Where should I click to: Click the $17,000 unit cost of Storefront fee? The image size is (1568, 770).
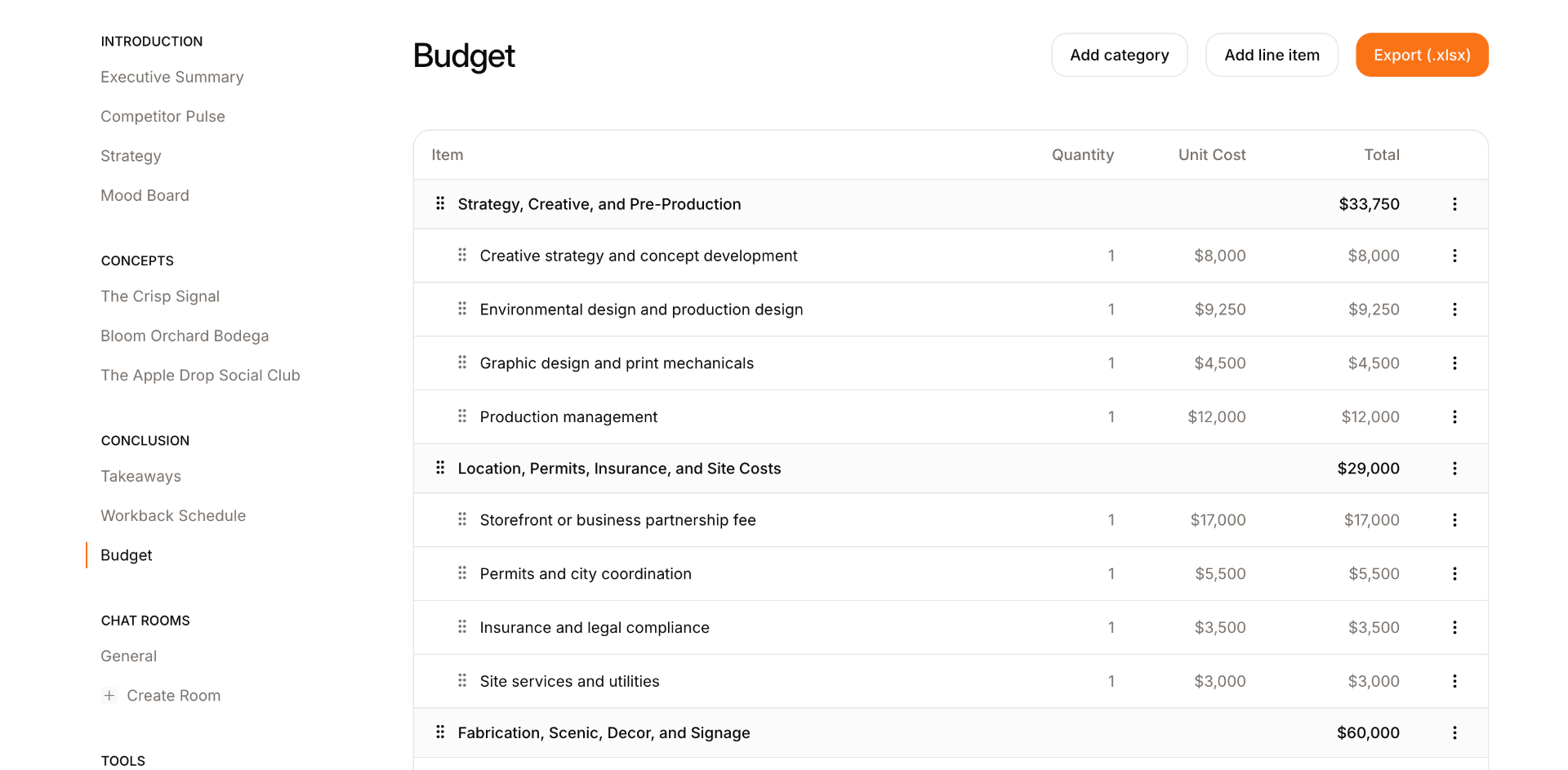(x=1218, y=520)
